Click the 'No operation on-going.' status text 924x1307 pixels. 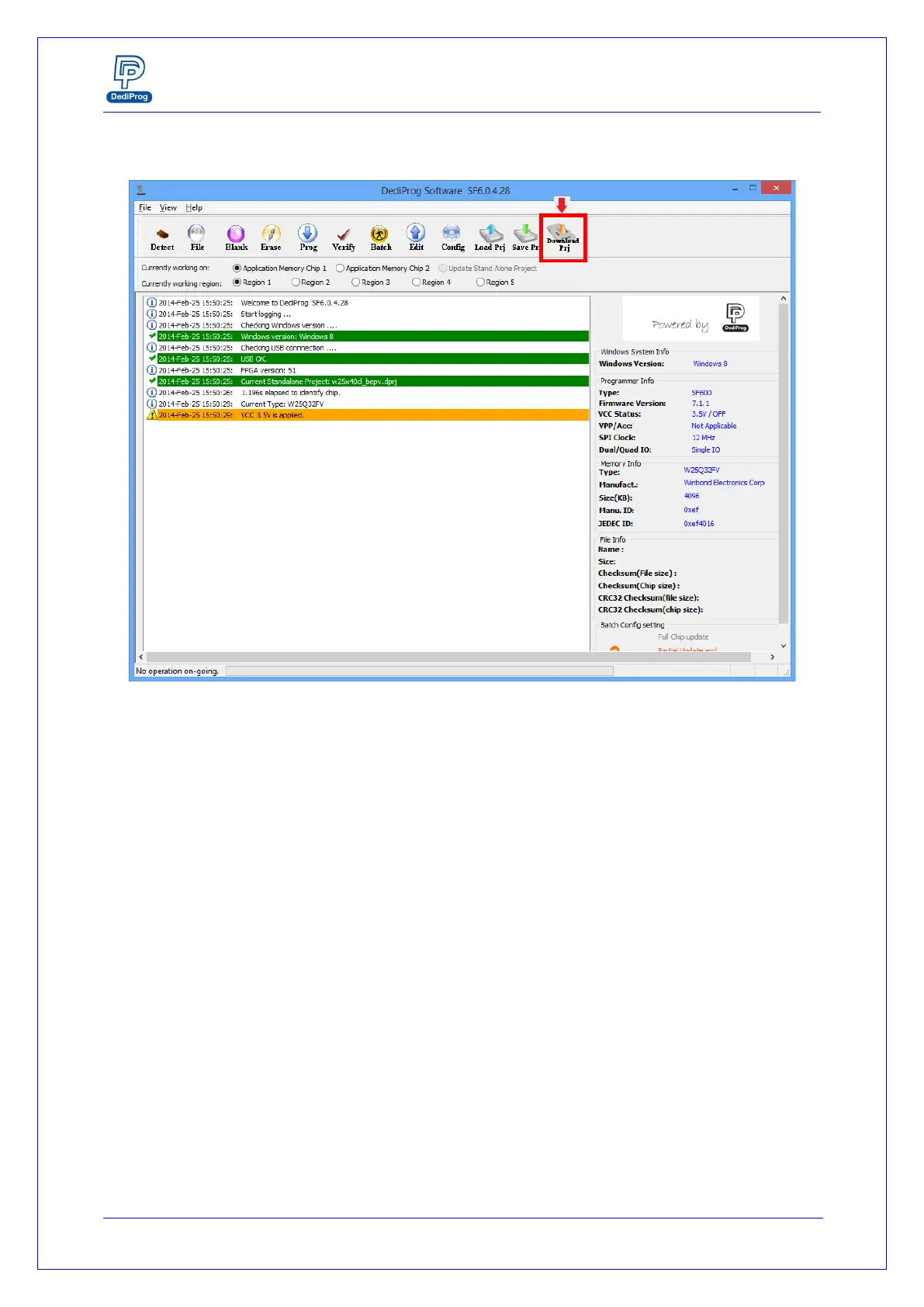pos(177,671)
